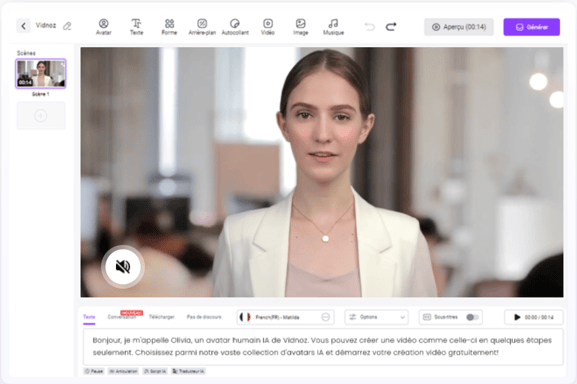The width and height of the screenshot is (577, 384).
Task: Switch to the Texte tab
Action: [89, 317]
